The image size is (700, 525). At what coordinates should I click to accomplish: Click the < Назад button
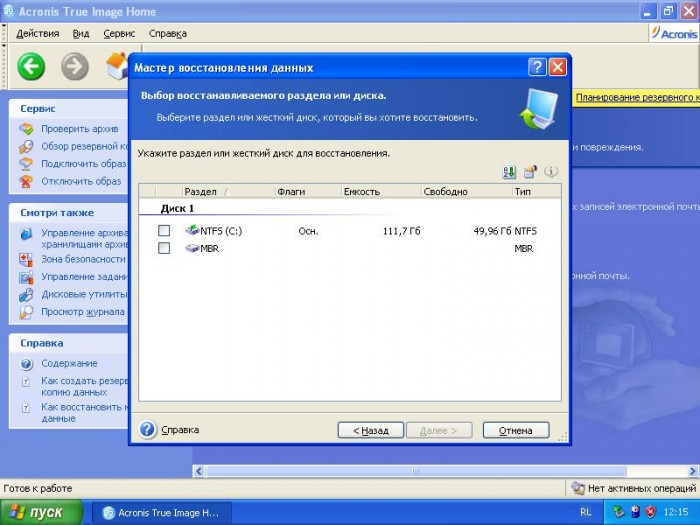click(x=371, y=430)
